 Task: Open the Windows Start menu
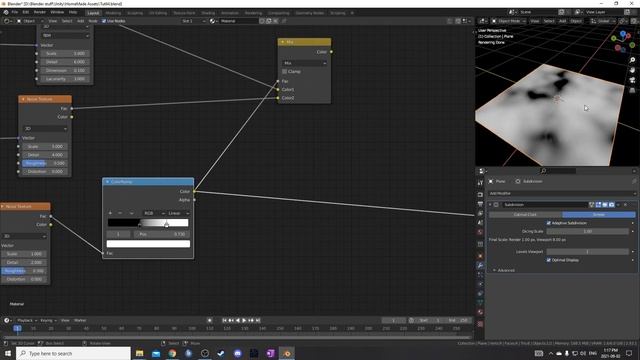click(x=7, y=353)
